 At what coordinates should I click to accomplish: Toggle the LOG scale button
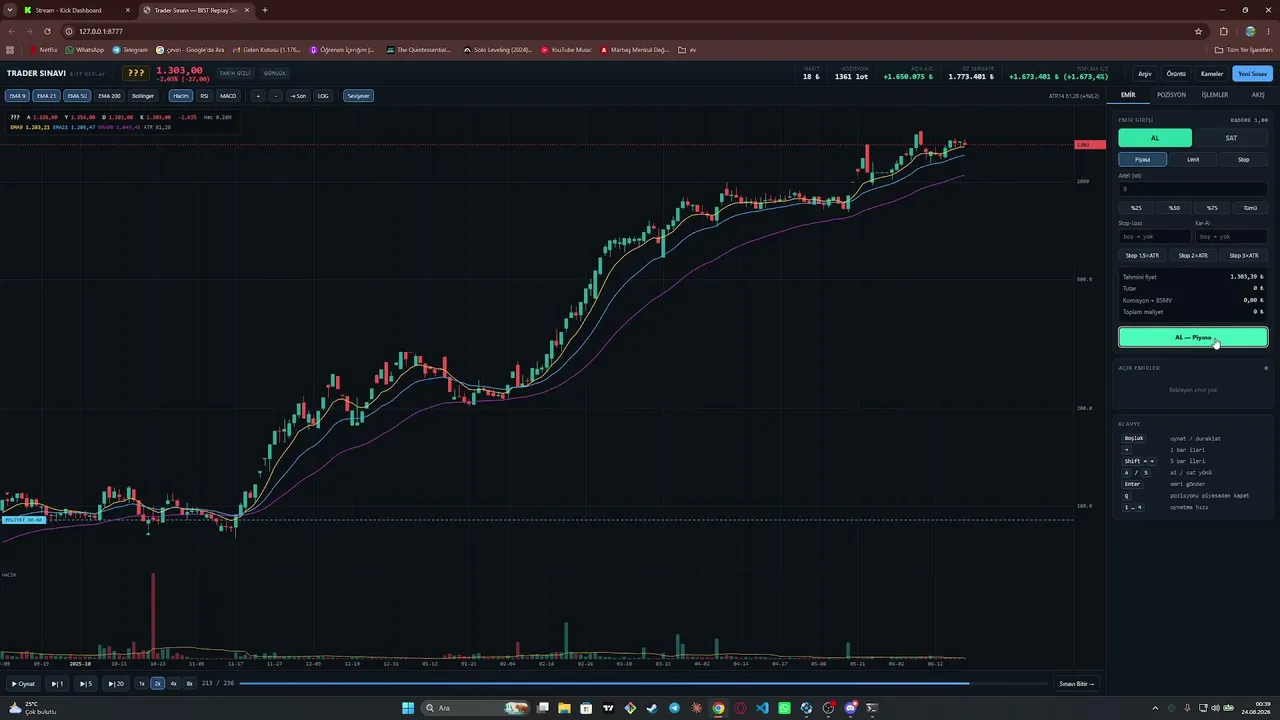(x=323, y=96)
